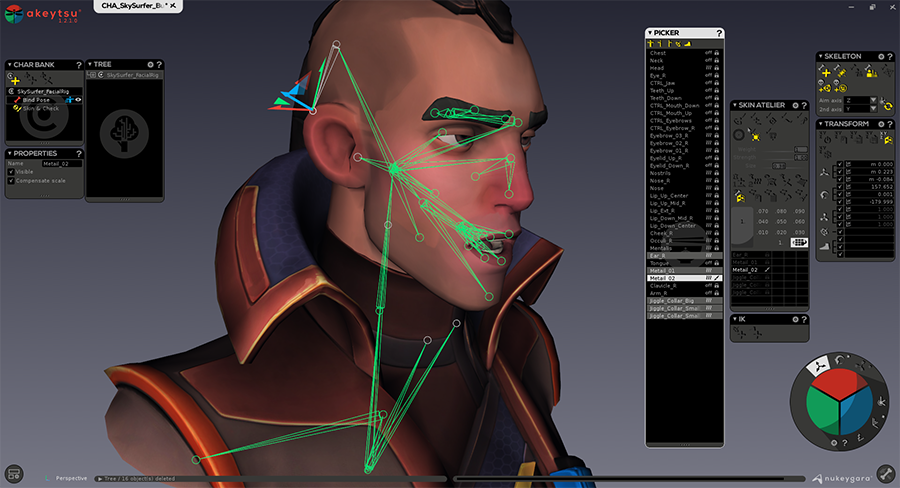Open Char Bank help question mark
Screen dimensions: 900x488
click(x=79, y=65)
